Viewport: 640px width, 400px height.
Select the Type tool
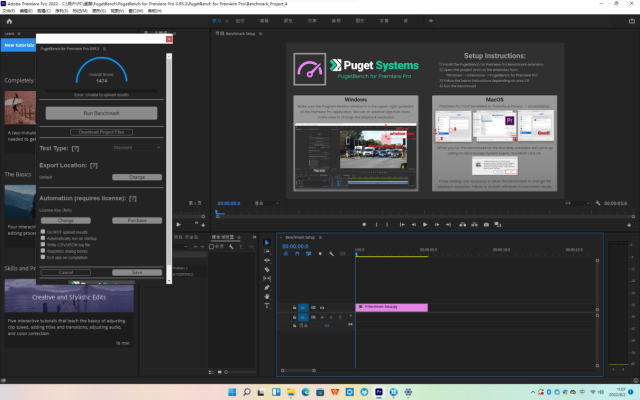(x=267, y=305)
